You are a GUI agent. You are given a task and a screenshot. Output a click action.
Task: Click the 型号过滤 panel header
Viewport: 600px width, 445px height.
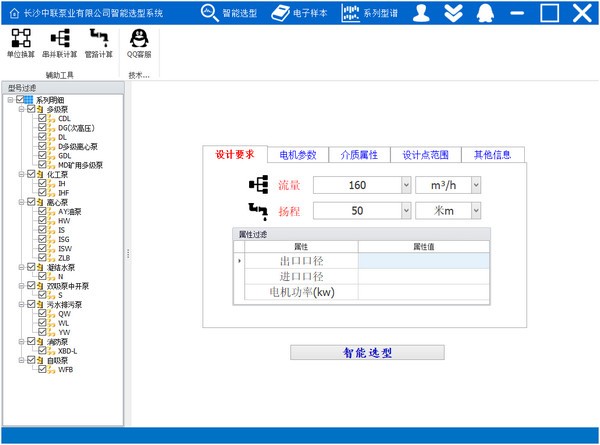[x=63, y=88]
